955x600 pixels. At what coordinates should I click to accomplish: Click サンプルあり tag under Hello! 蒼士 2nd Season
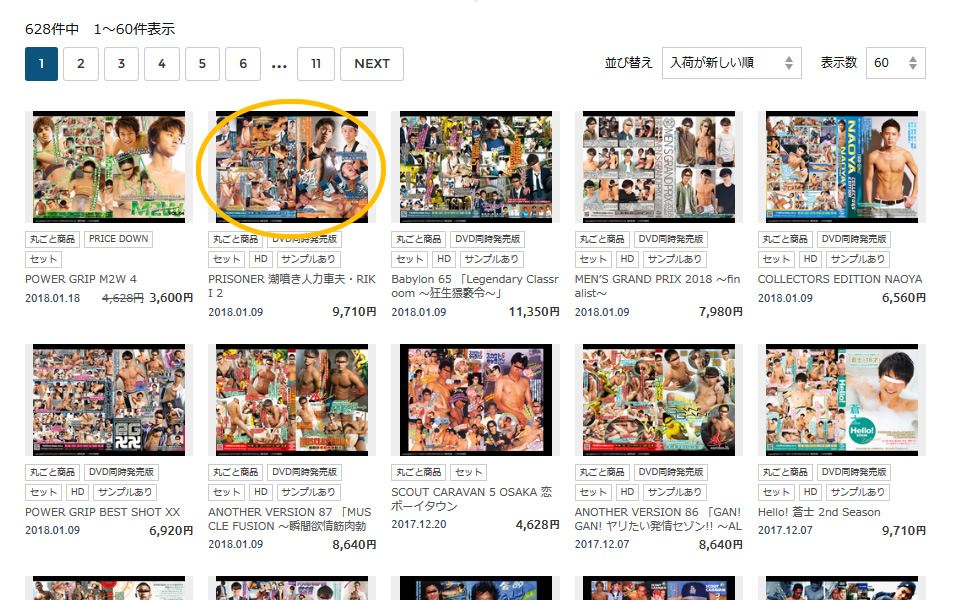858,492
